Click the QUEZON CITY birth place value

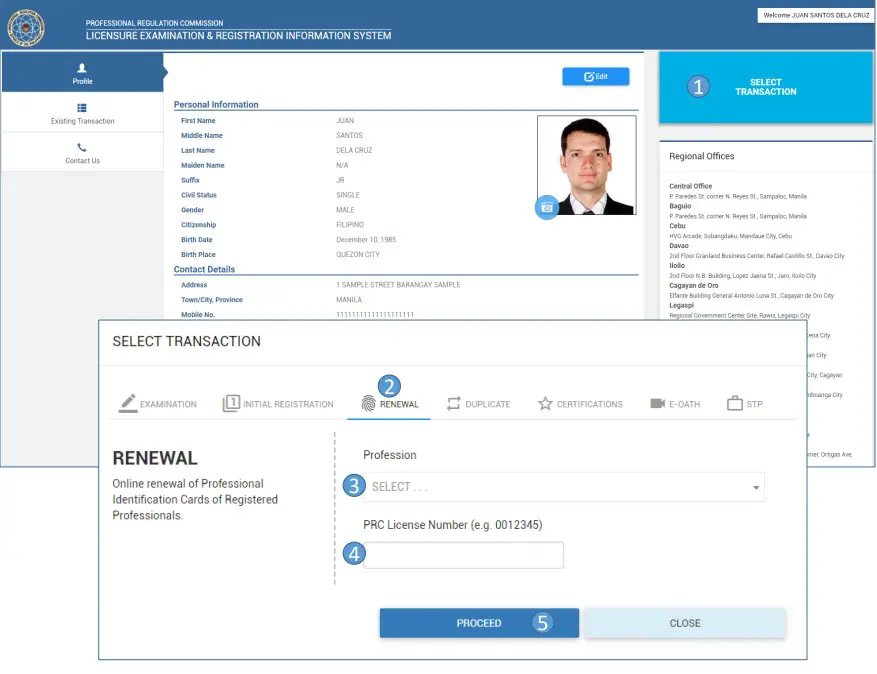point(357,254)
